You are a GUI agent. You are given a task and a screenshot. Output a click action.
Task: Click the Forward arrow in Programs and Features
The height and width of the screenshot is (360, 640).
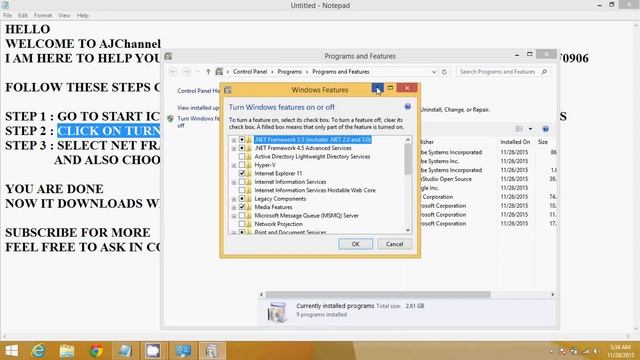(x=186, y=72)
